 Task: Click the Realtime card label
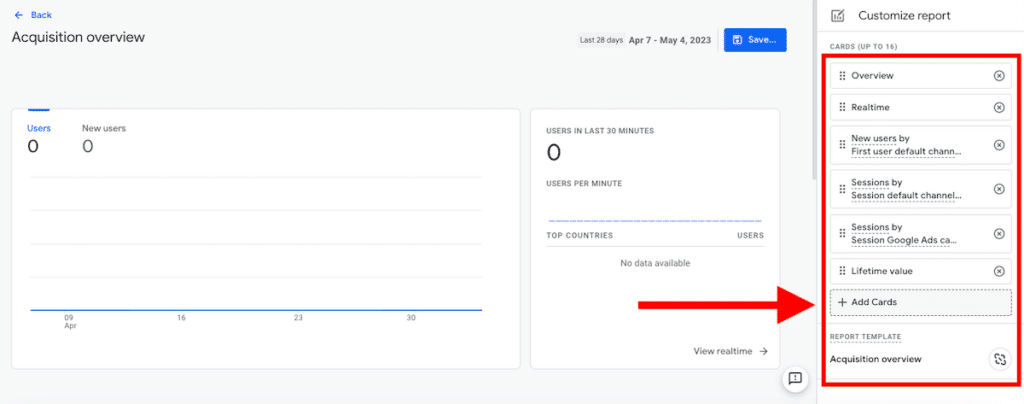click(x=871, y=107)
